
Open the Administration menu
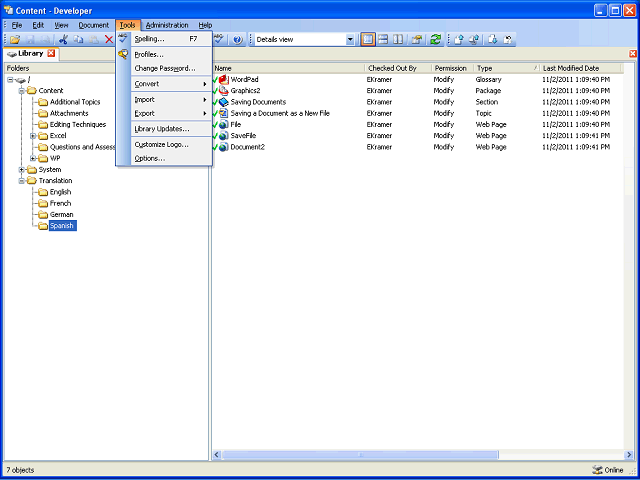pyautogui.click(x=167, y=25)
